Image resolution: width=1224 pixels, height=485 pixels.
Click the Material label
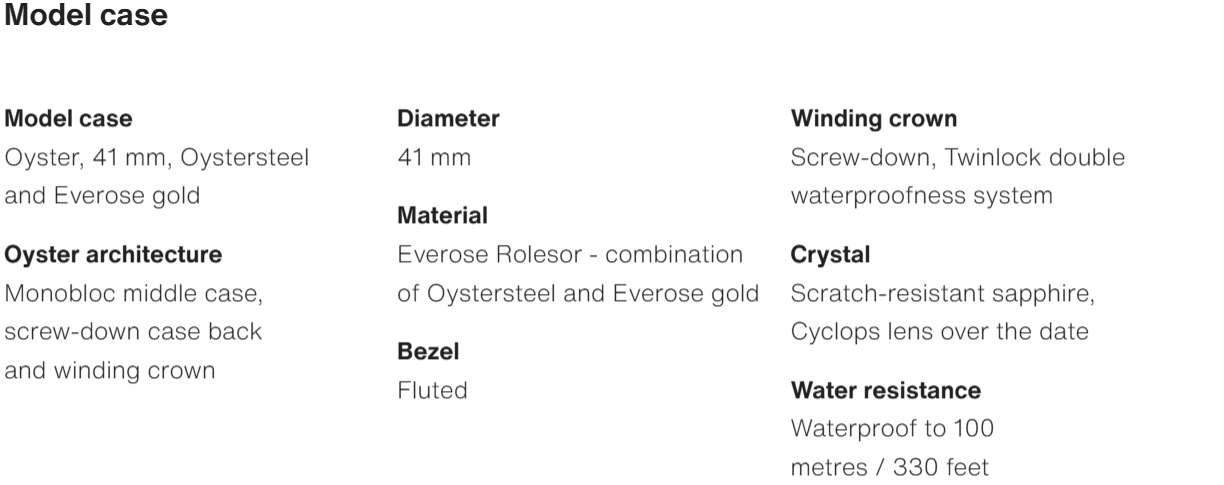tap(442, 216)
